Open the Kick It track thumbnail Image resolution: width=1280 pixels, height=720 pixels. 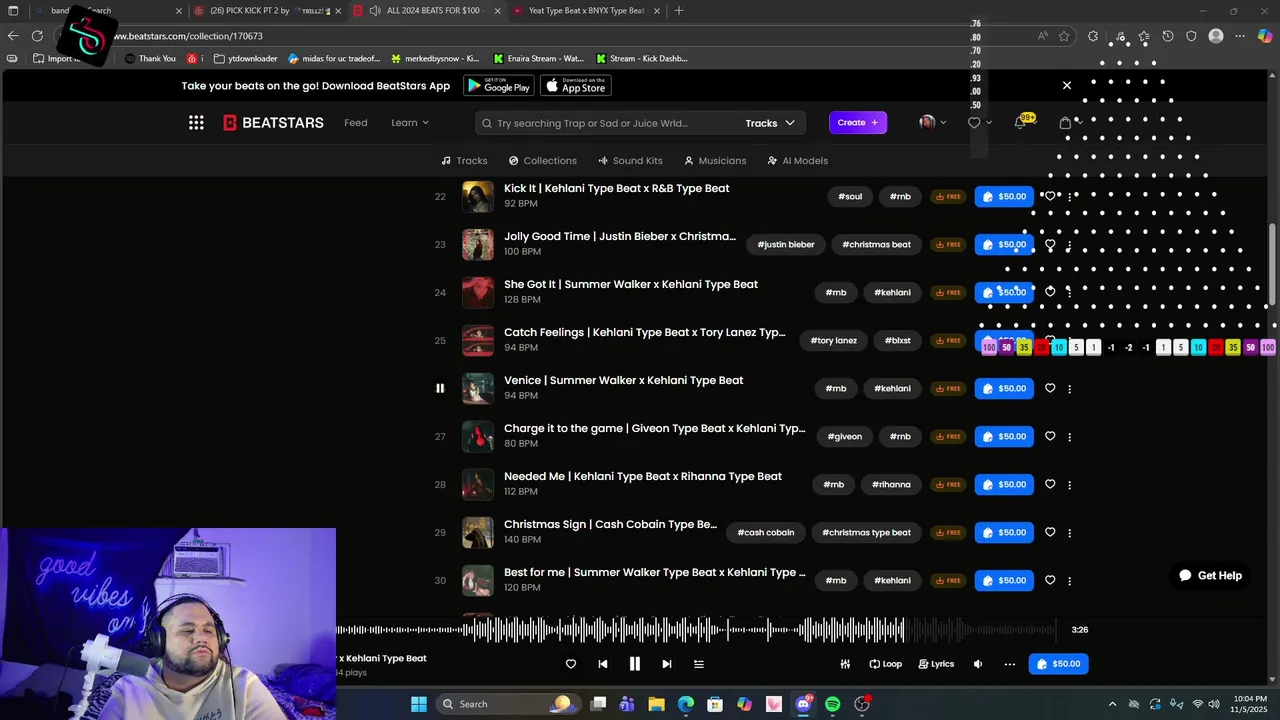[x=478, y=197]
